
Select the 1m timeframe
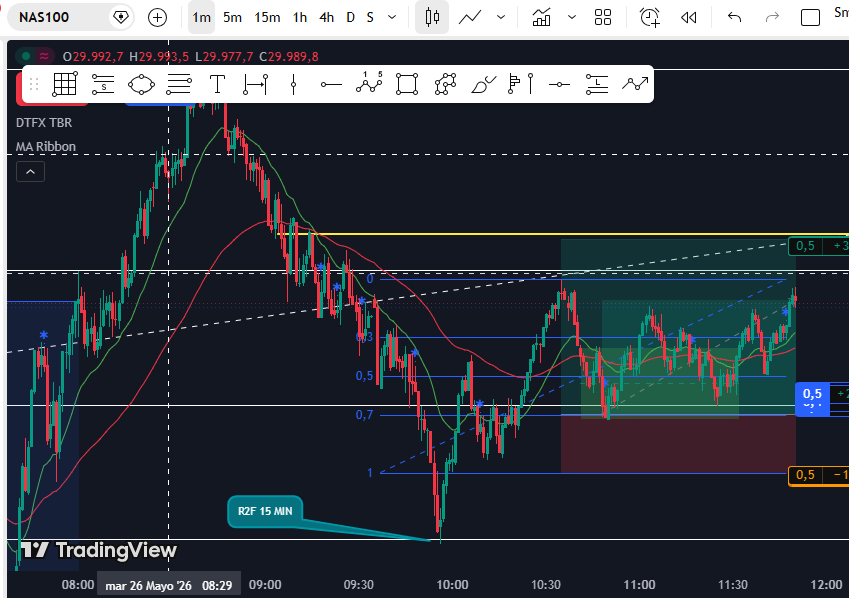(201, 17)
